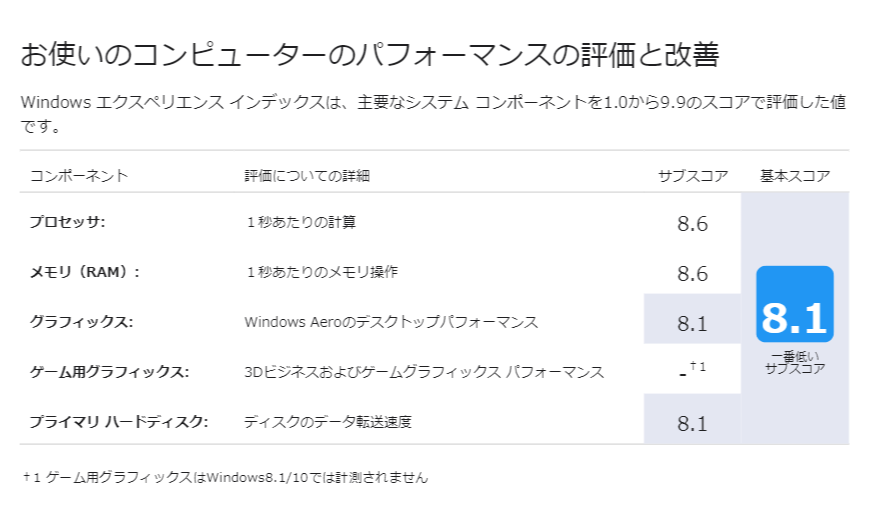
Task: Click the memory (RAM) subscore 8.6
Action: 692,273
